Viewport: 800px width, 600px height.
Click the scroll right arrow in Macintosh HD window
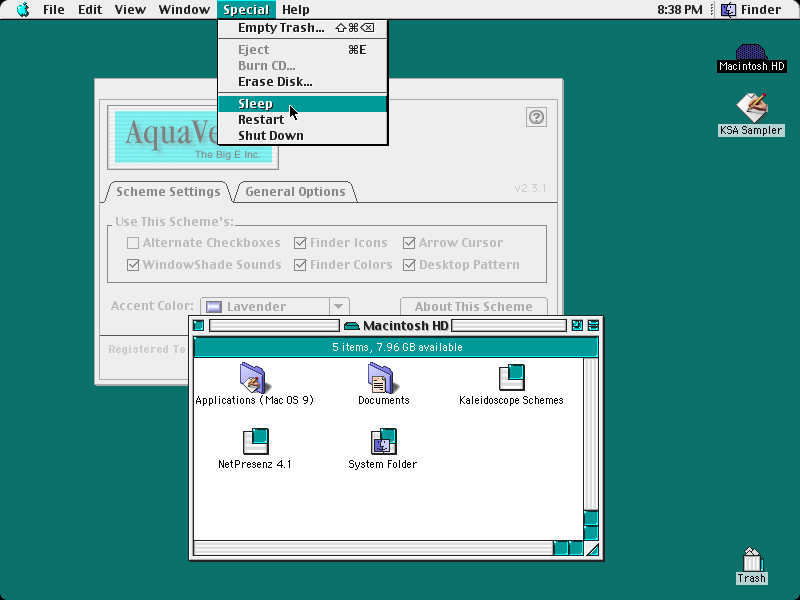coord(576,548)
